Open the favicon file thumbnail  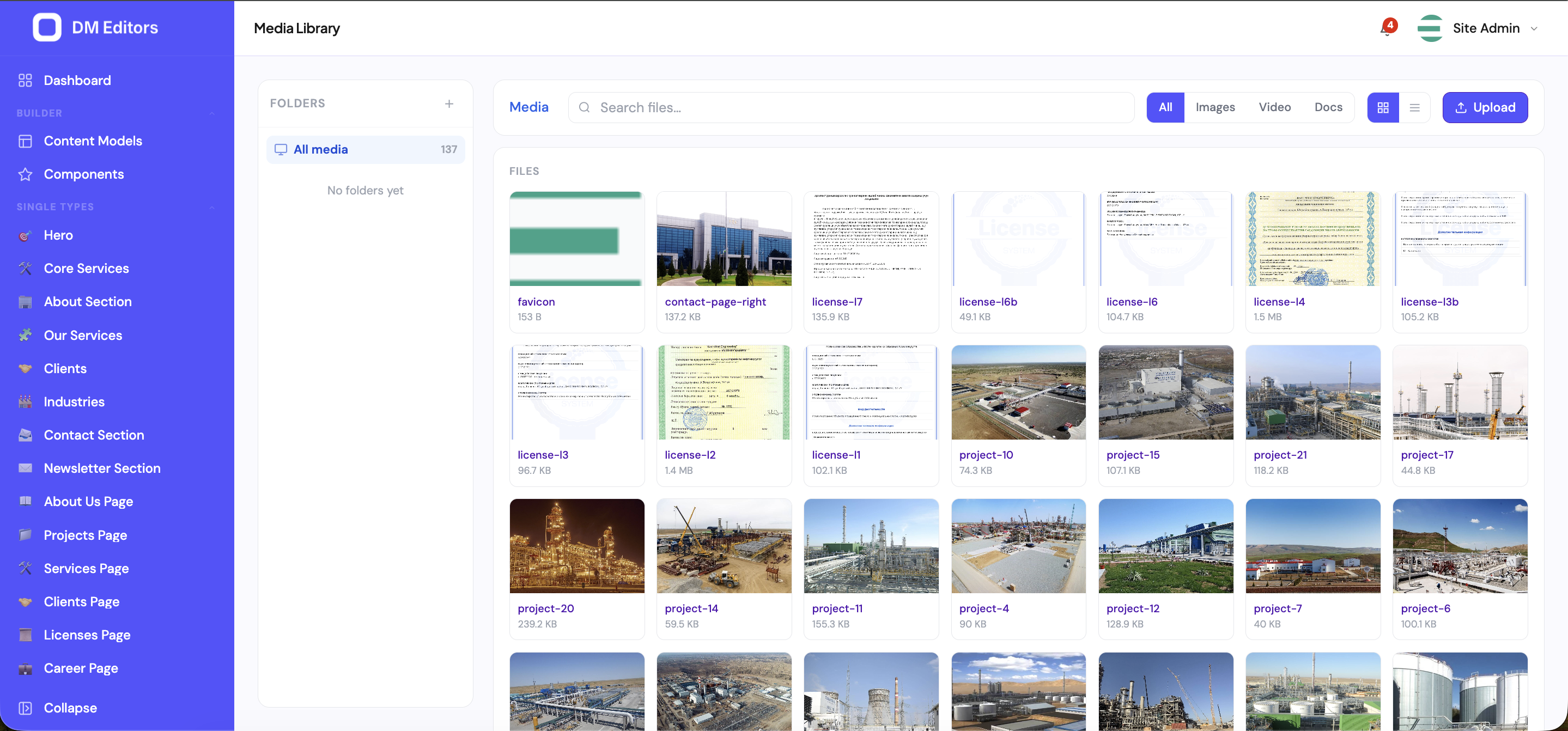point(576,239)
